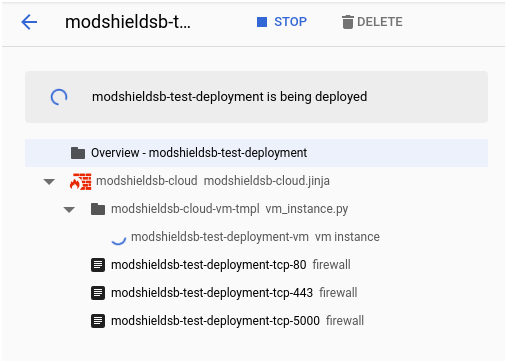The width and height of the screenshot is (507, 363).
Task: Select modshieldsb-test-deployment-vm instance item
Action: [255, 237]
